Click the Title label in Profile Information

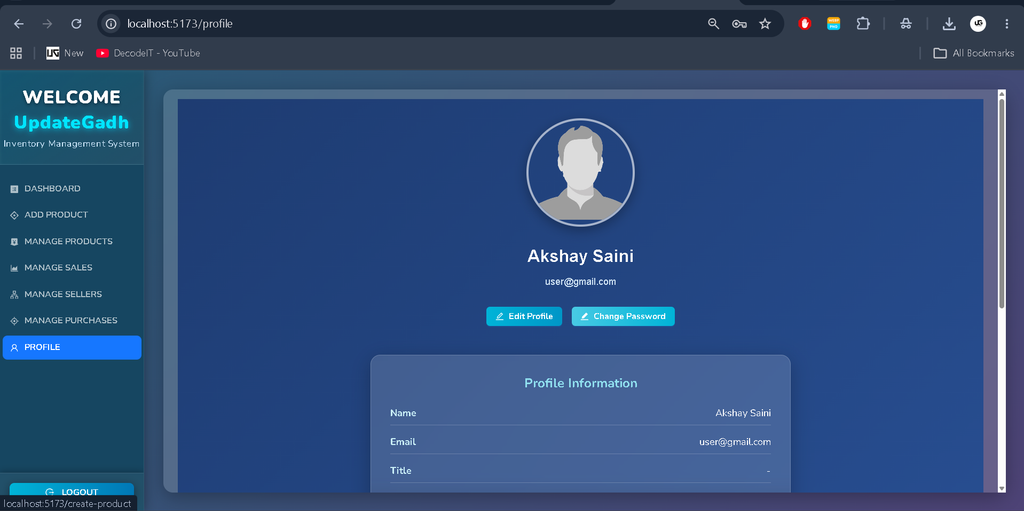pos(401,470)
